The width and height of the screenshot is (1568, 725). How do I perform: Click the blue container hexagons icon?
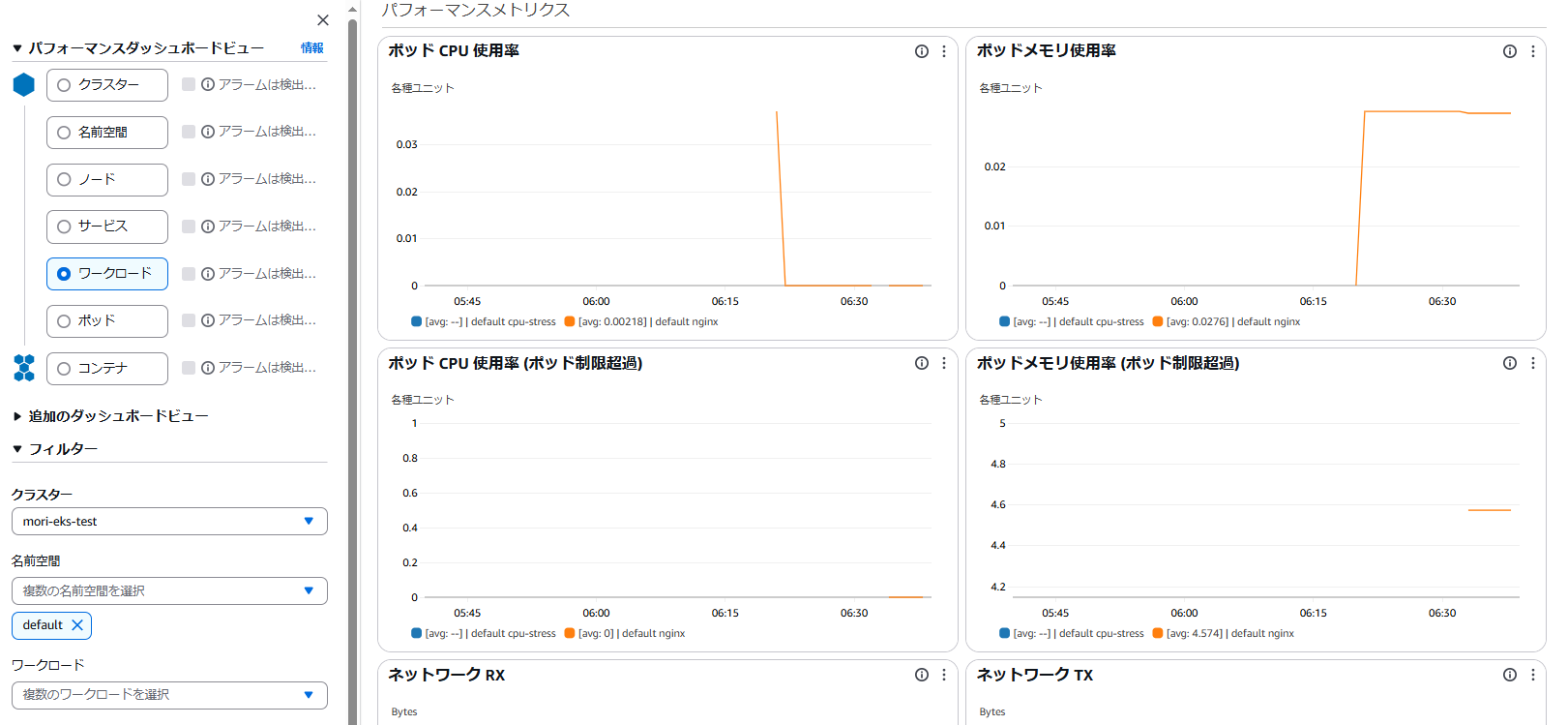pos(24,368)
